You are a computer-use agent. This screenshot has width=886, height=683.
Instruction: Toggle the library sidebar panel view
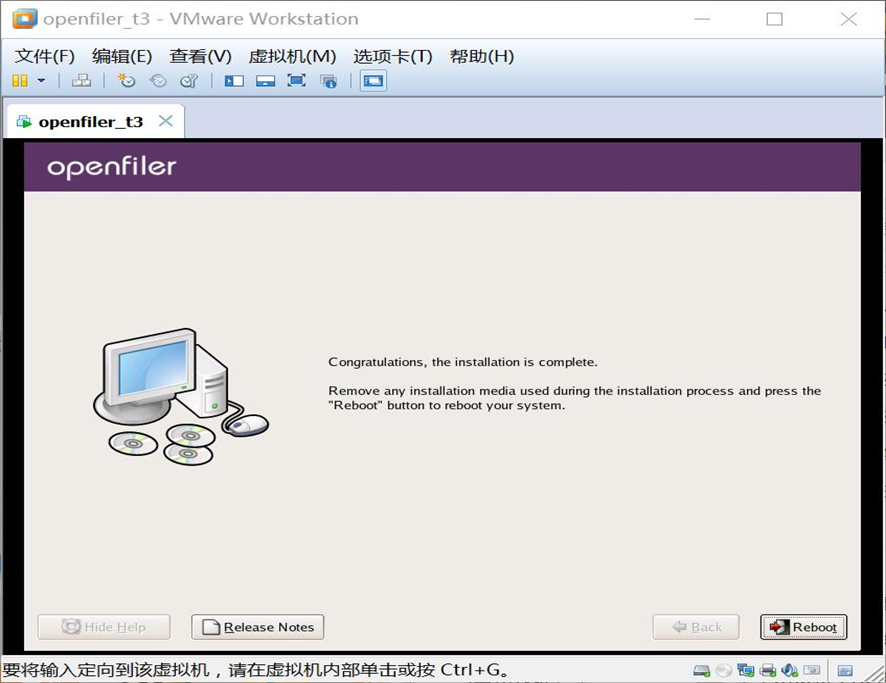click(x=234, y=81)
